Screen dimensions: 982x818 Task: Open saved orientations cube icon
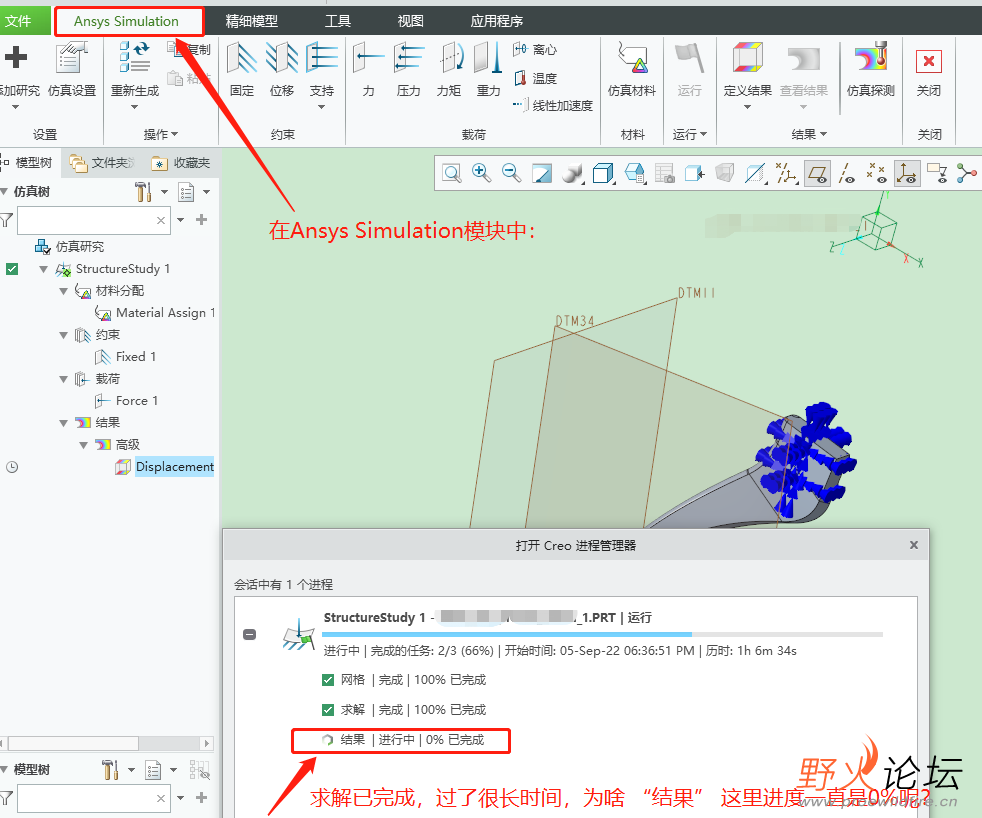[602, 173]
